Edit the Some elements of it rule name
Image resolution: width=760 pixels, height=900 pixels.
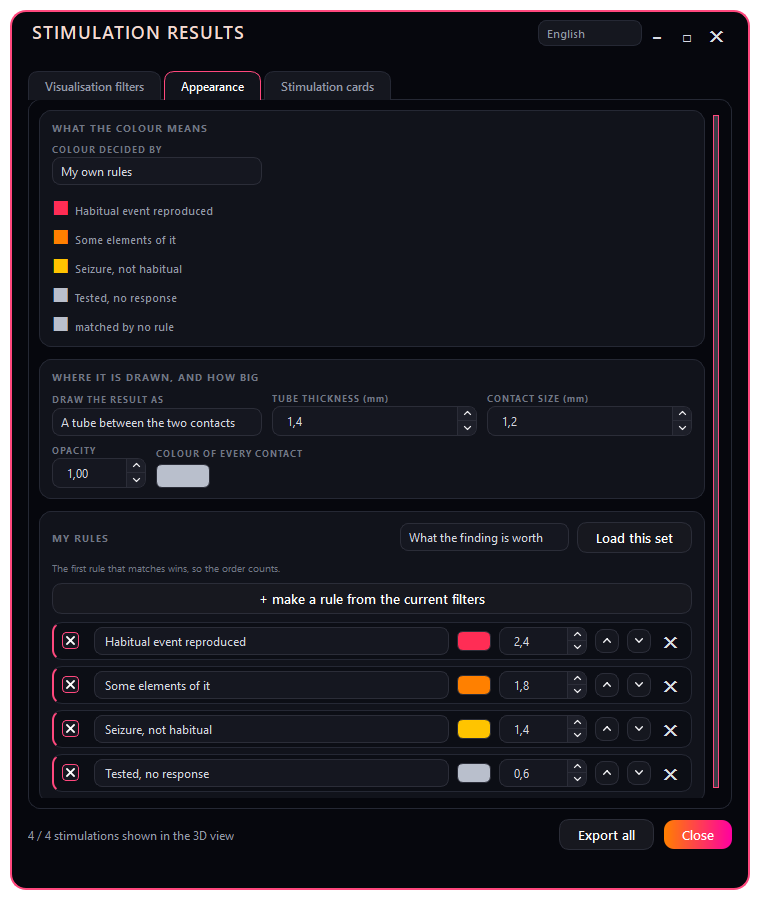click(x=271, y=686)
